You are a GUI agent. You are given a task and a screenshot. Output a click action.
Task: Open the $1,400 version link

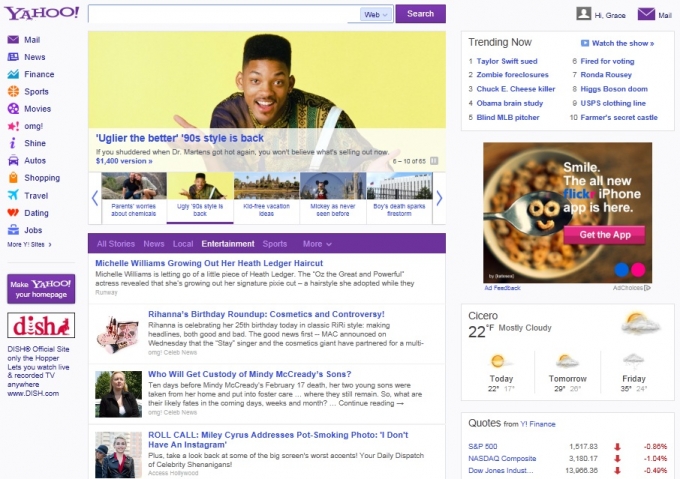(124, 161)
